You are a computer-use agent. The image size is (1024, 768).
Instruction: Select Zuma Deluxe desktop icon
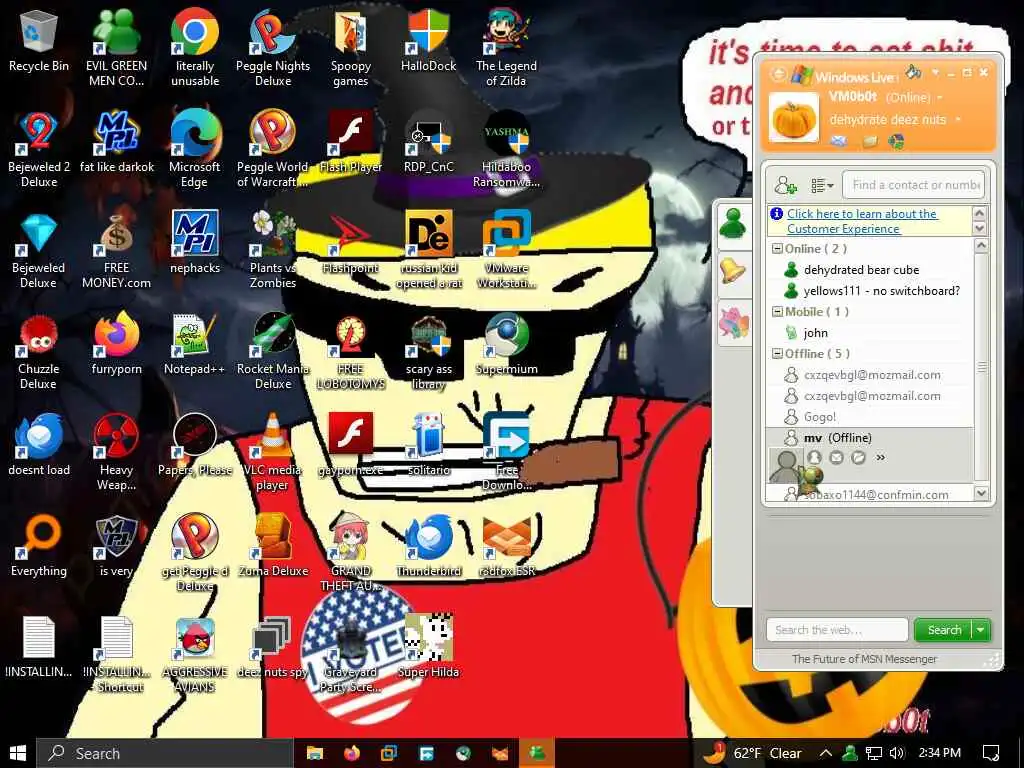[273, 546]
